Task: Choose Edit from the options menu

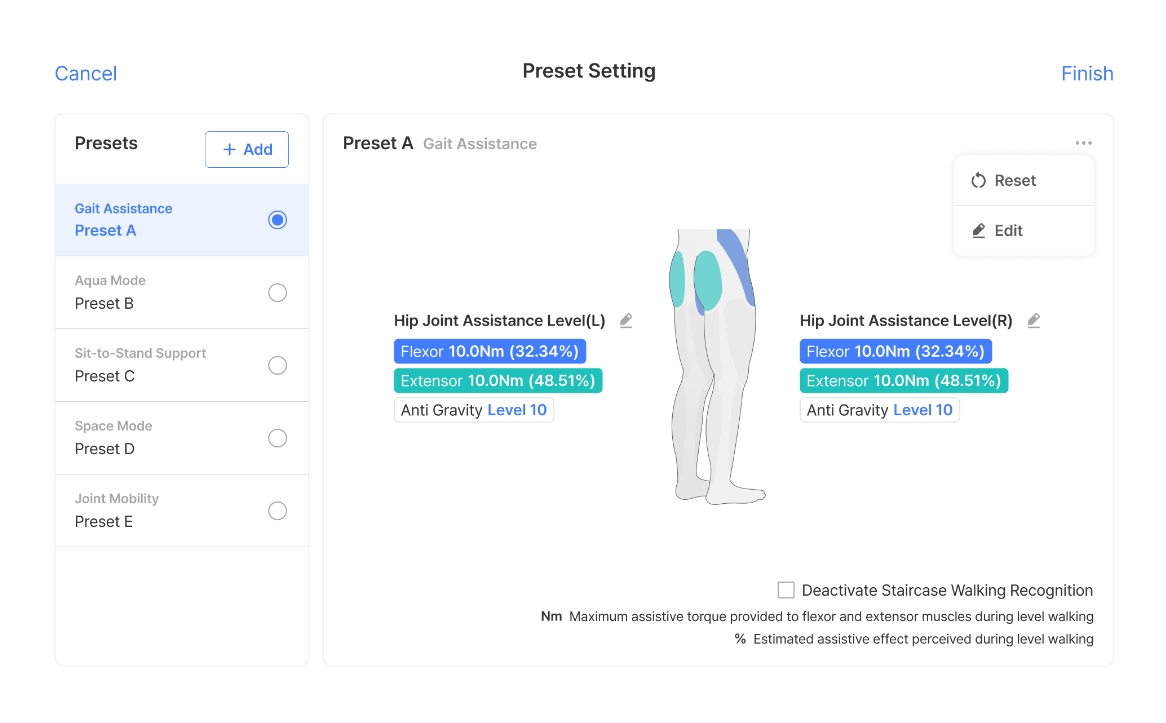Action: (x=1008, y=231)
